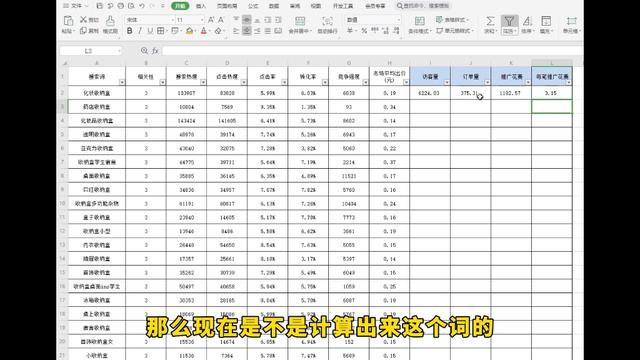The height and width of the screenshot is (360, 640).
Task: Click the Fill icon in the ribbon
Action: (x=546, y=21)
